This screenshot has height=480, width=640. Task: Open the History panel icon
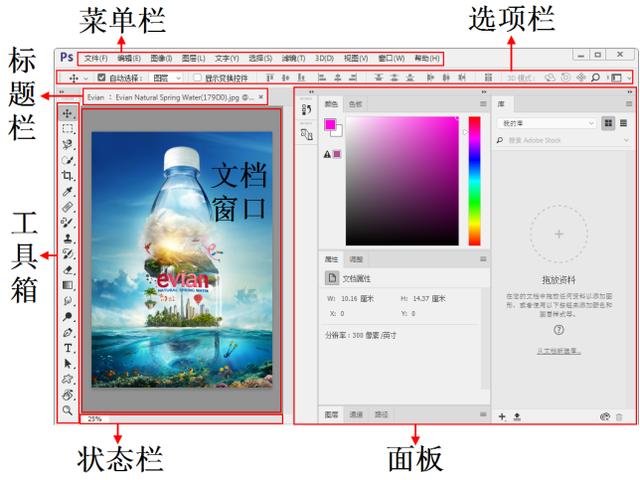click(x=307, y=109)
